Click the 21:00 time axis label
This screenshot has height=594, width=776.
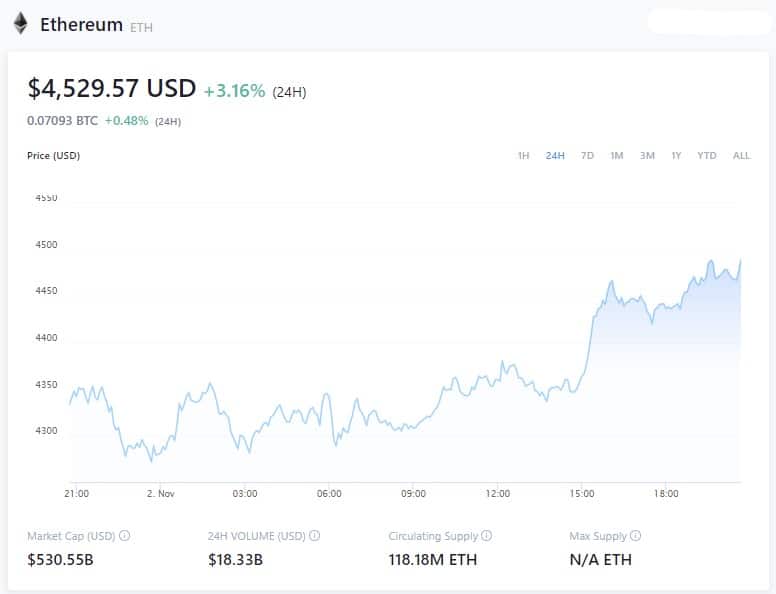(77, 494)
